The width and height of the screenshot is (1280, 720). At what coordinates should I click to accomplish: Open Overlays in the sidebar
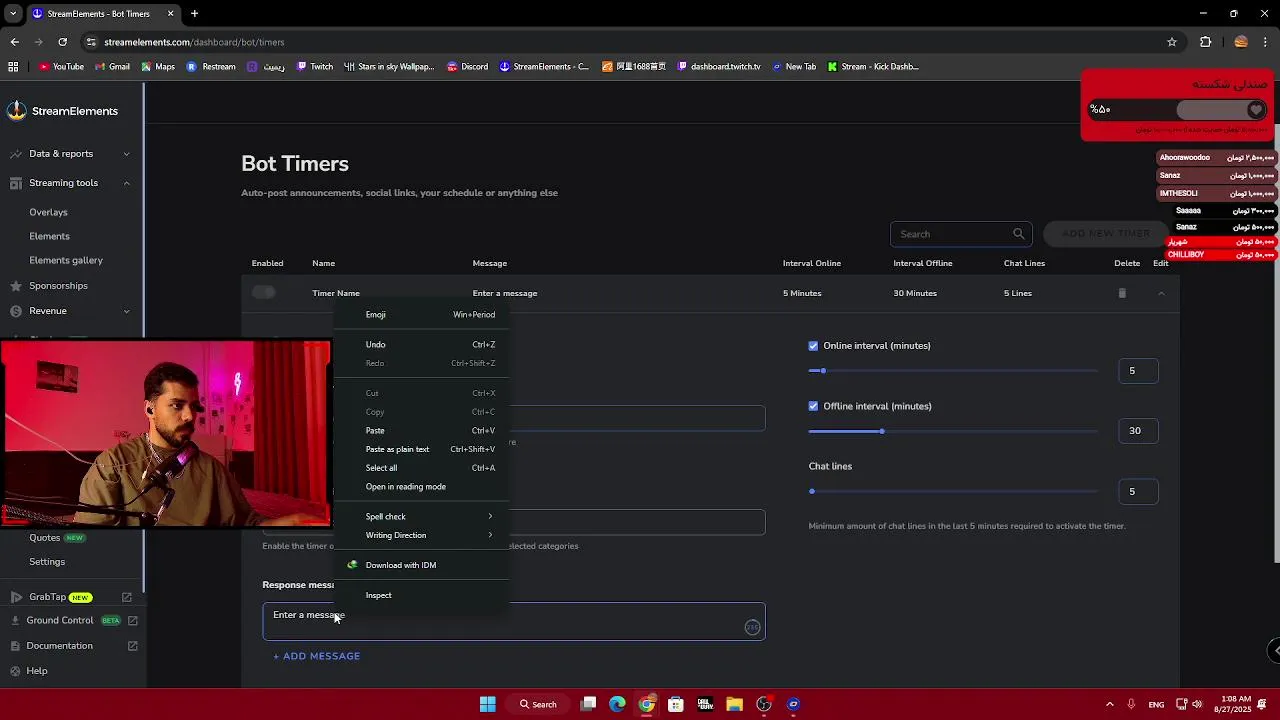[48, 212]
